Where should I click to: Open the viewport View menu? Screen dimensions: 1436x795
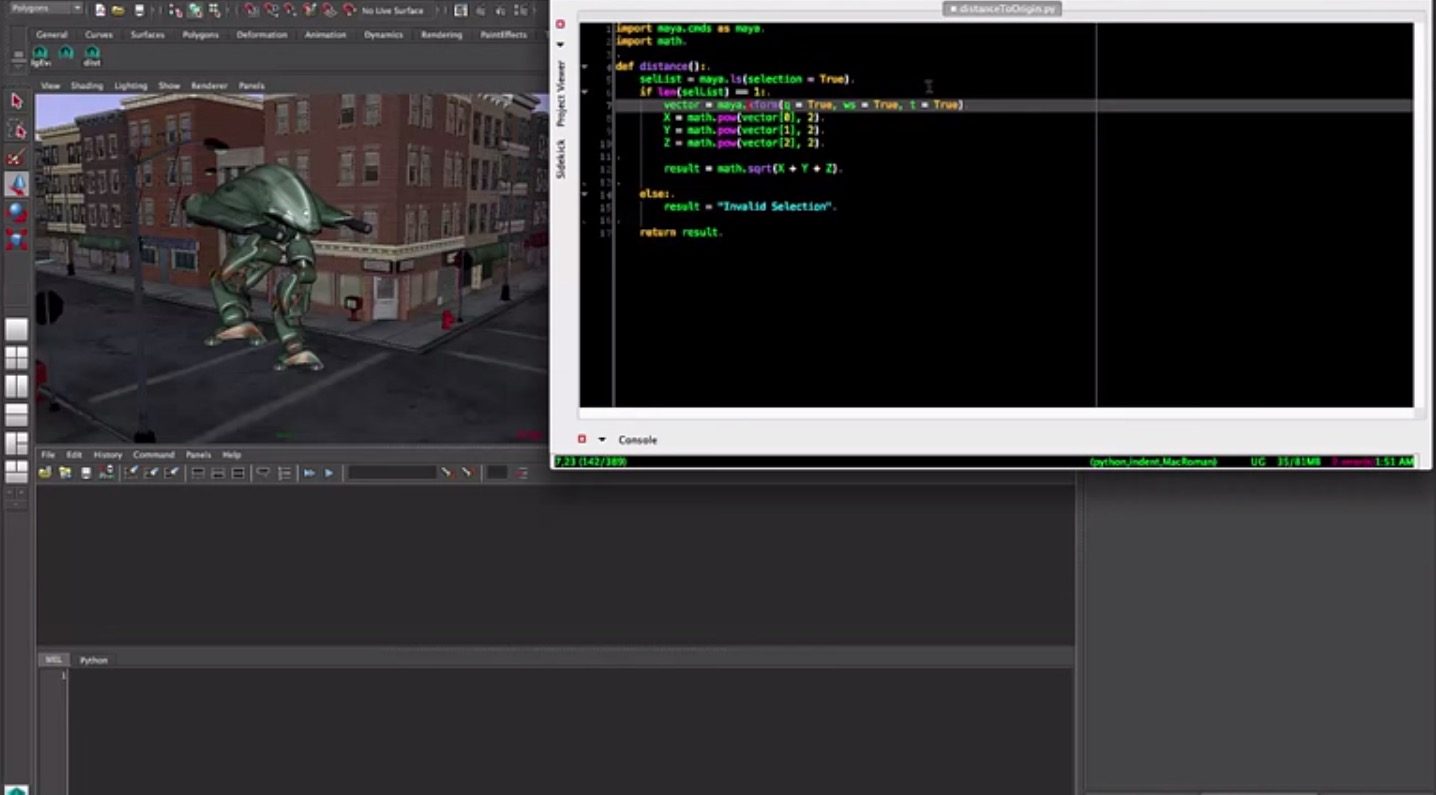(50, 86)
